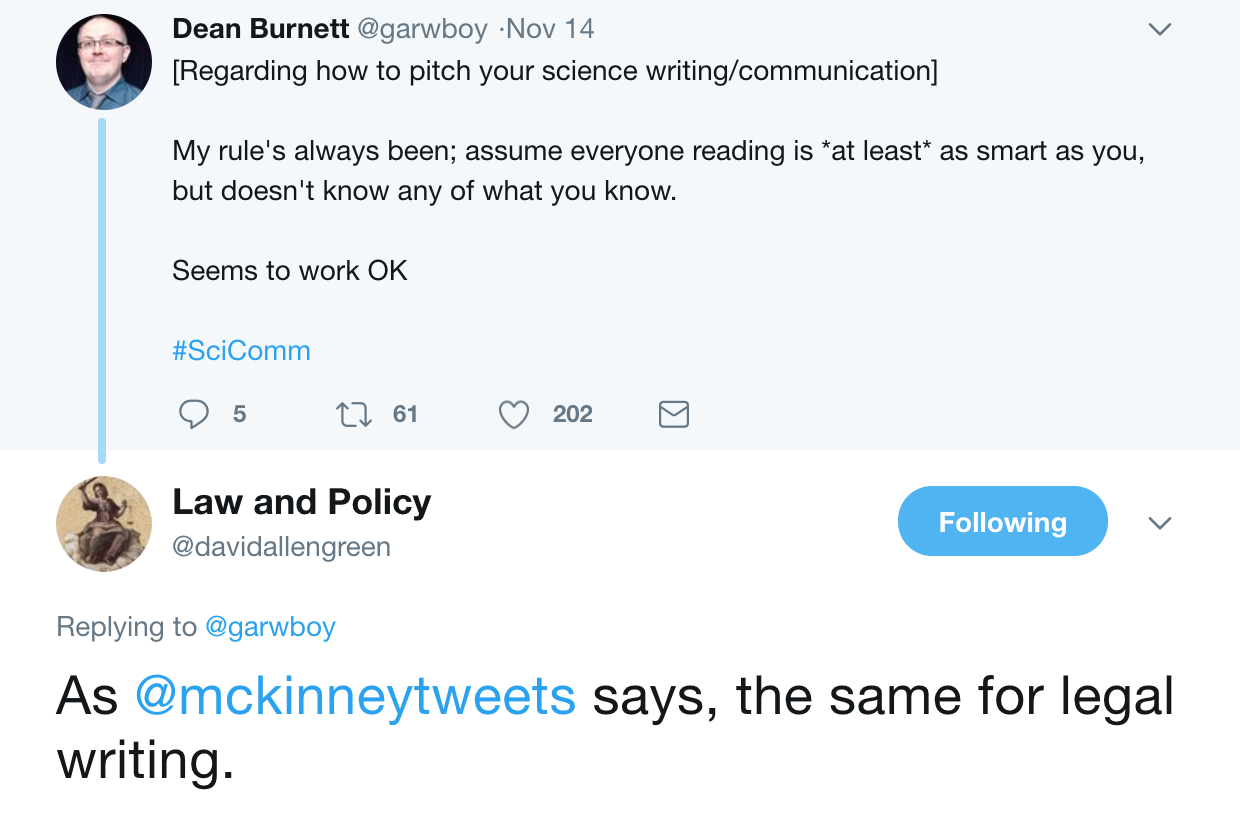Open the dropdown chevron beside Following button
This screenshot has width=1240, height=814.
[x=1159, y=523]
